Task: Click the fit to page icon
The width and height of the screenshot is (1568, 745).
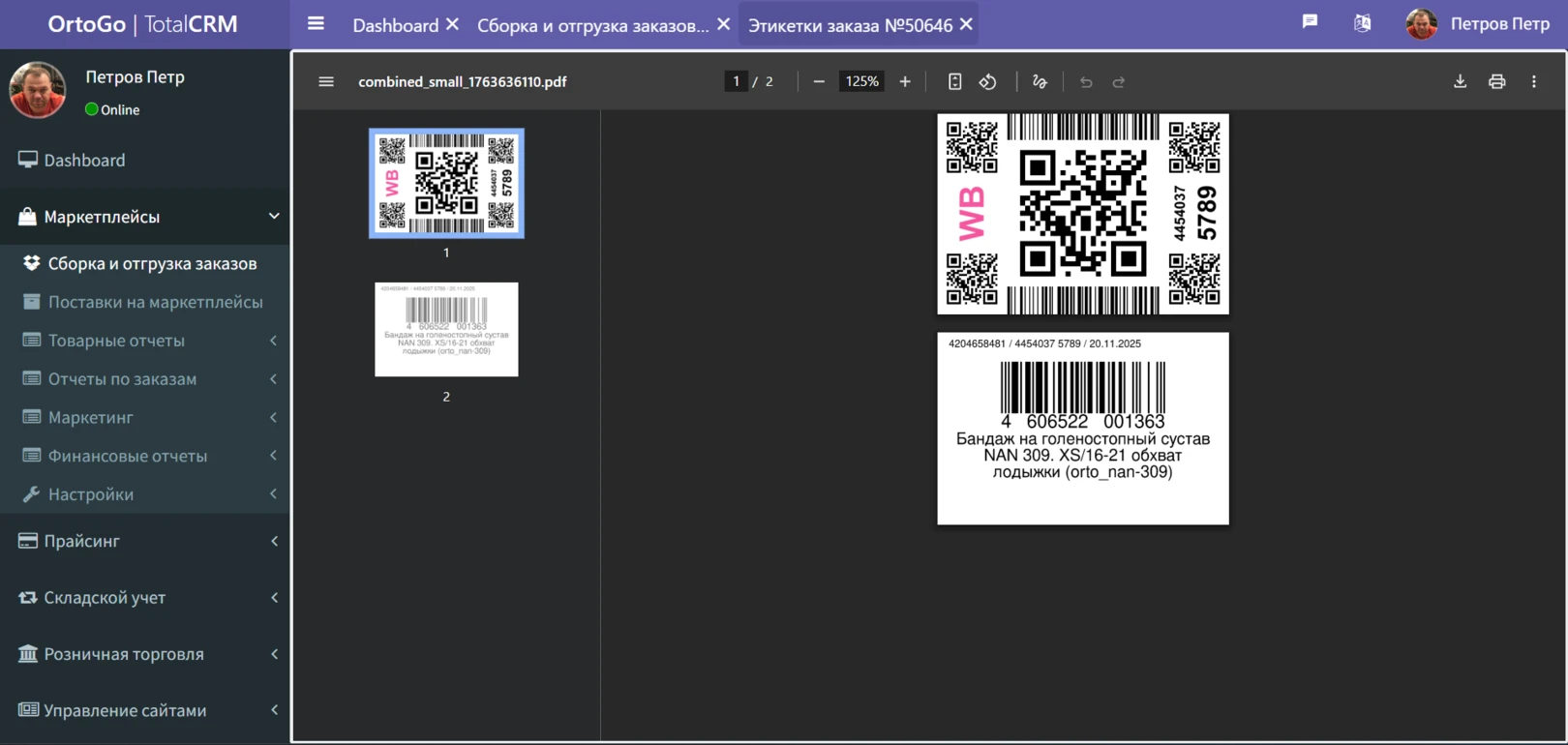Action: pyautogui.click(x=954, y=82)
